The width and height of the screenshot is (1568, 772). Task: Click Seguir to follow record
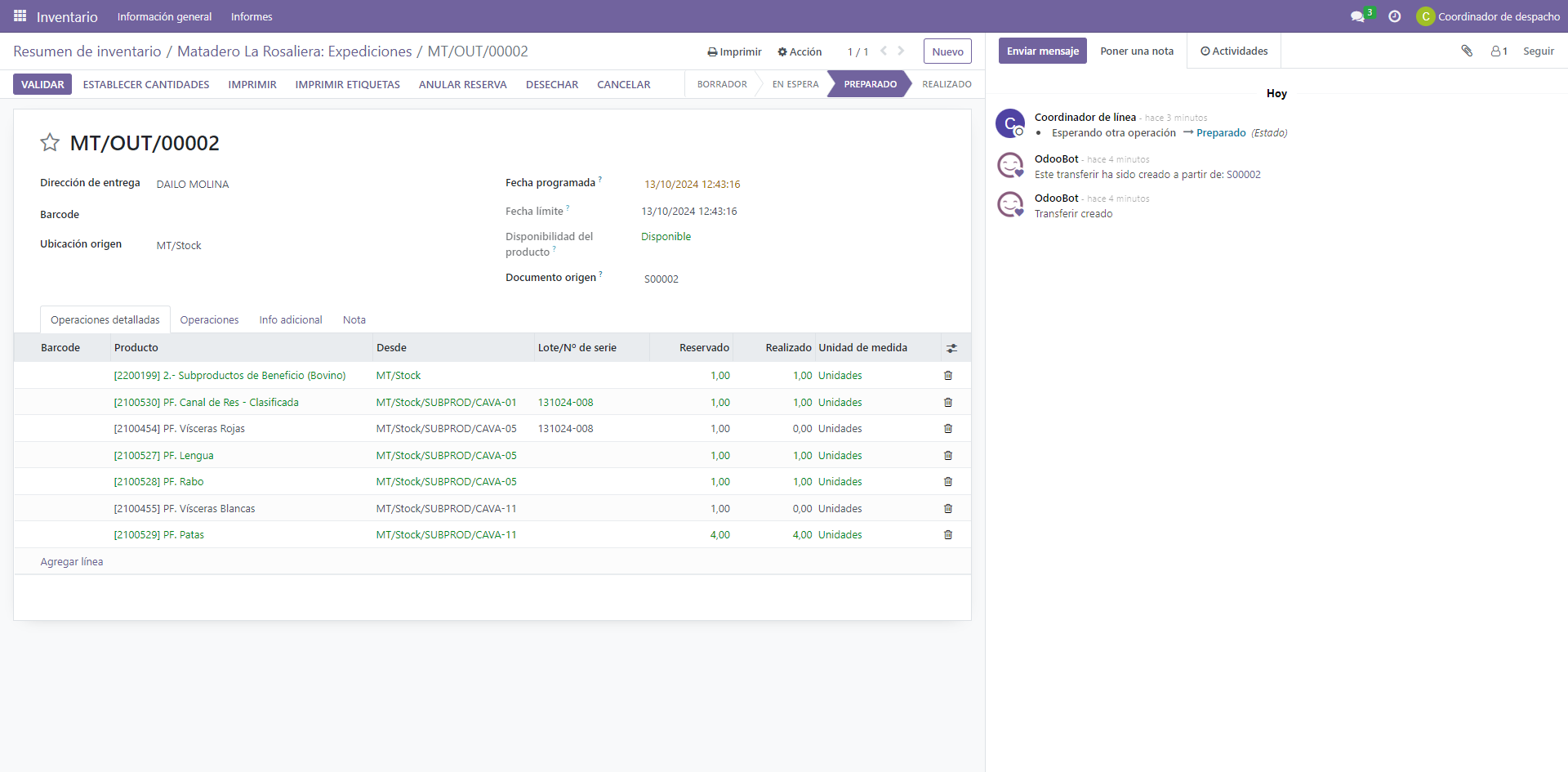point(1539,51)
